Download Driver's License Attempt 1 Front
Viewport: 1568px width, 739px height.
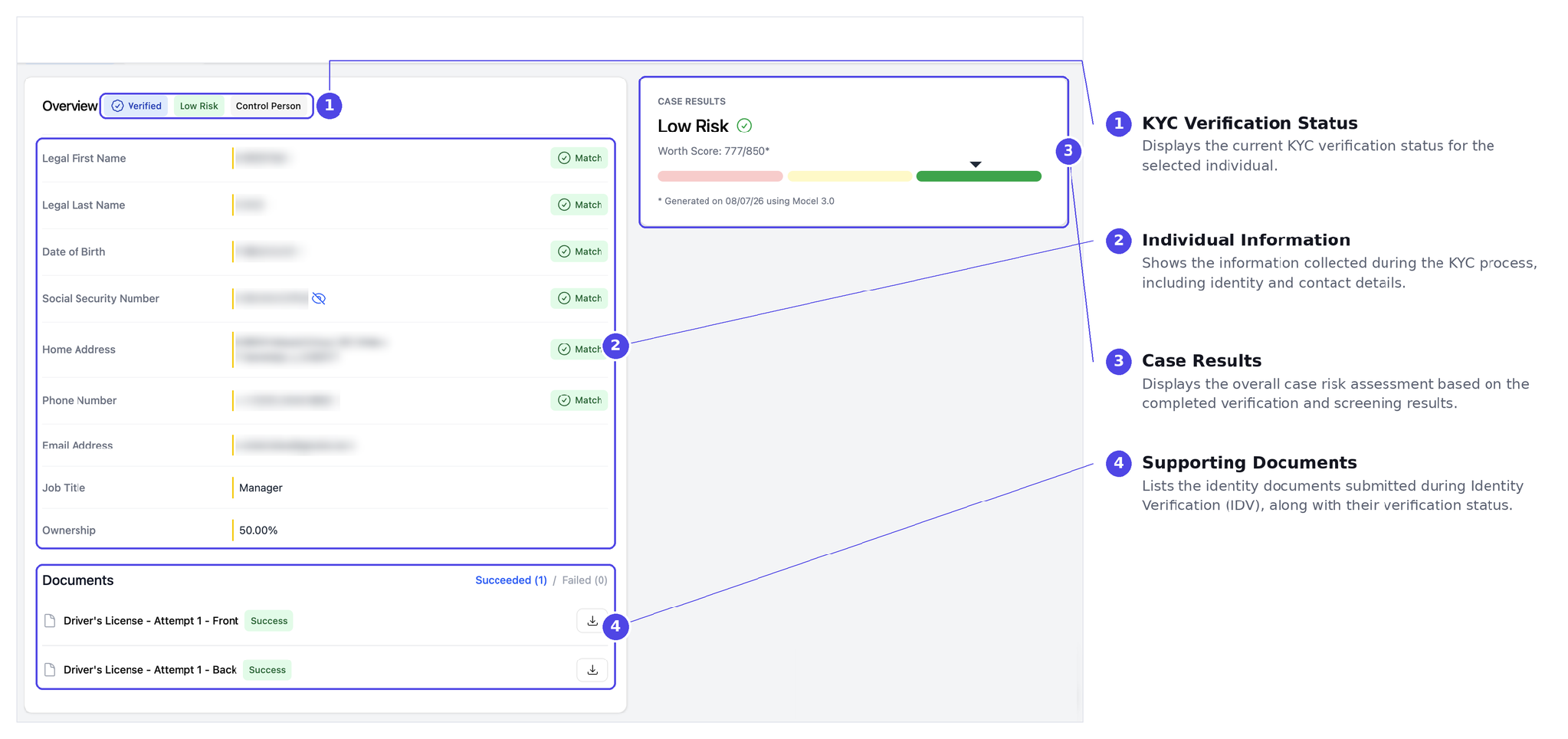(x=592, y=621)
